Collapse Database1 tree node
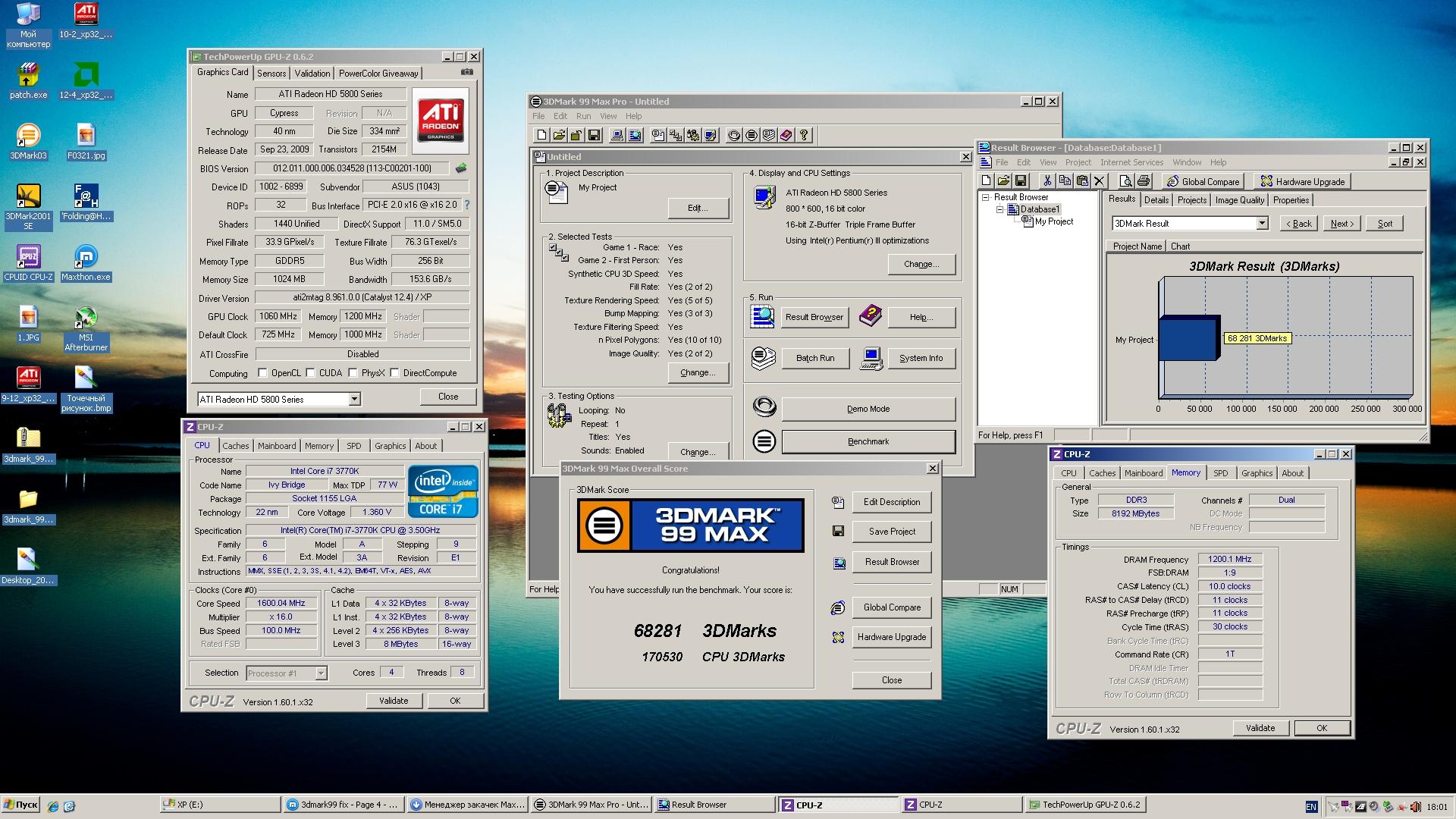The height and width of the screenshot is (819, 1456). [999, 209]
